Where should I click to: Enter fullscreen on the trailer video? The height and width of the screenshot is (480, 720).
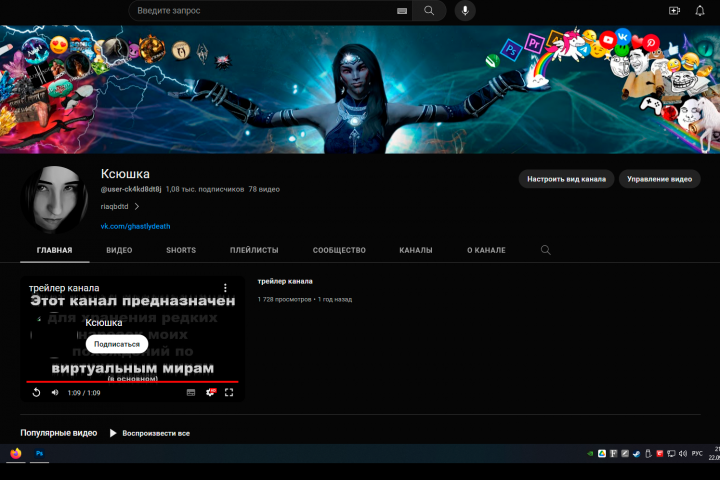click(229, 392)
